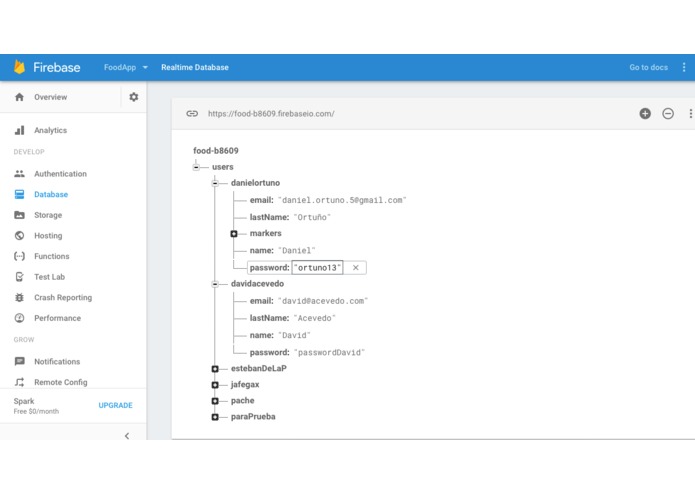Open the FoodApp project dropdown
The width and height of the screenshot is (695, 494).
[125, 67]
